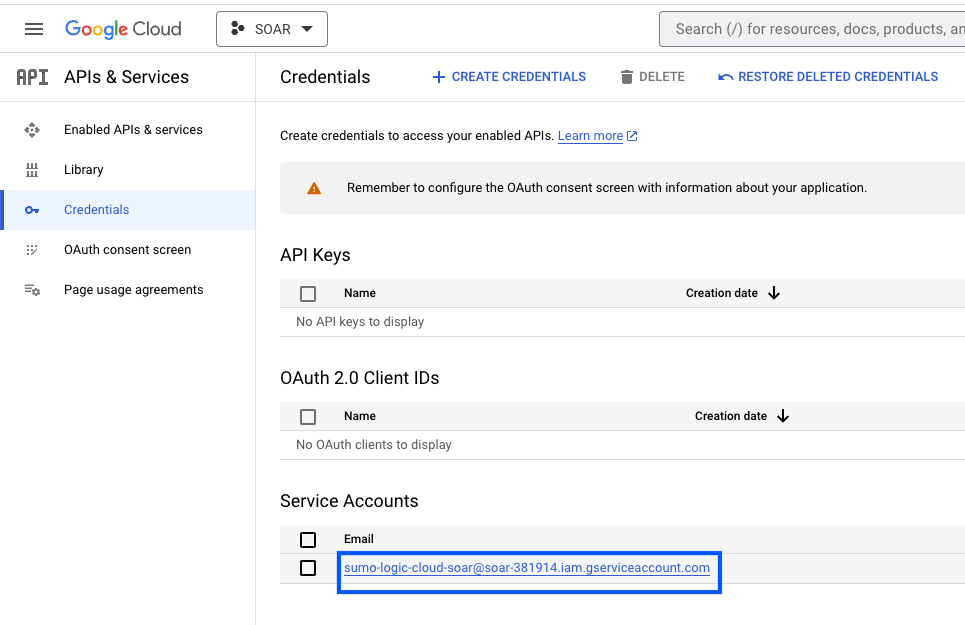Switch to the Credentials sidebar entry
Screen dimensions: 965x625
tap(96, 210)
